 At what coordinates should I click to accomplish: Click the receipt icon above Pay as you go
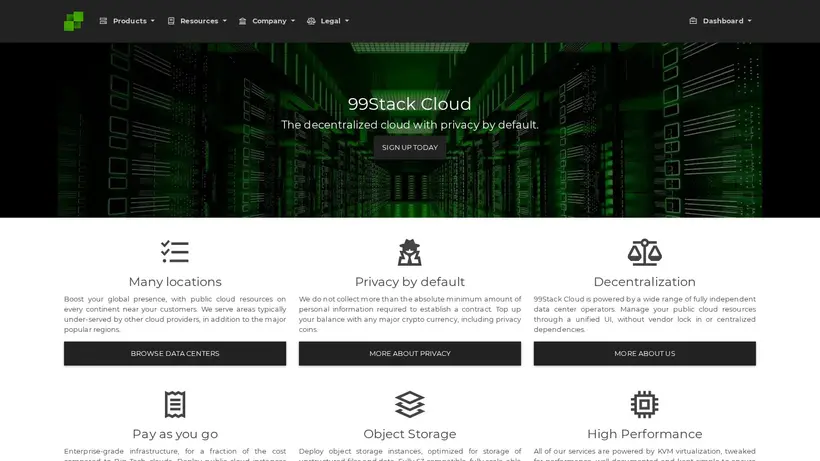pyautogui.click(x=175, y=404)
